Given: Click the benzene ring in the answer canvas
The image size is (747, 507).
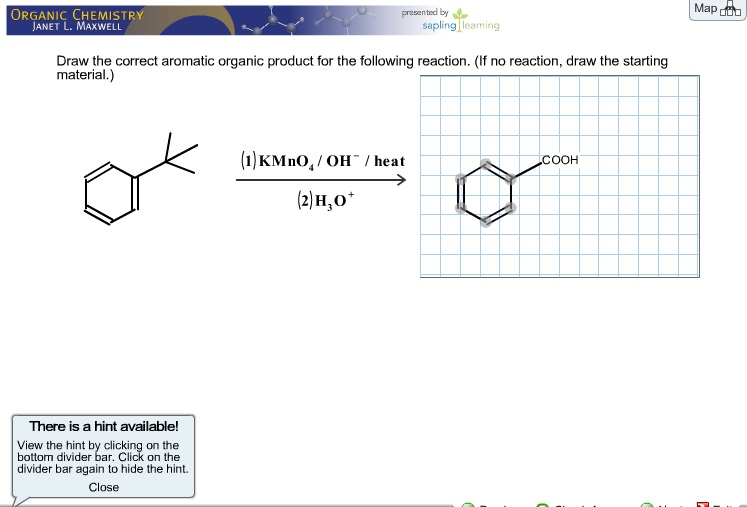Looking at the screenshot, I should (x=485, y=193).
